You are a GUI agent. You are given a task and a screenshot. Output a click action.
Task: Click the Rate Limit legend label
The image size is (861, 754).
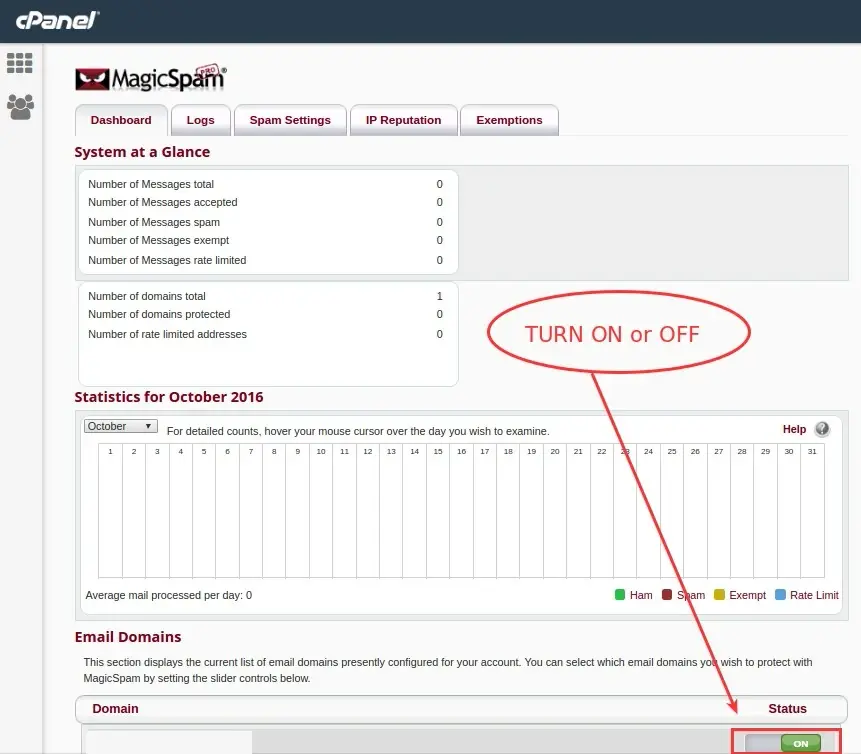click(x=814, y=595)
